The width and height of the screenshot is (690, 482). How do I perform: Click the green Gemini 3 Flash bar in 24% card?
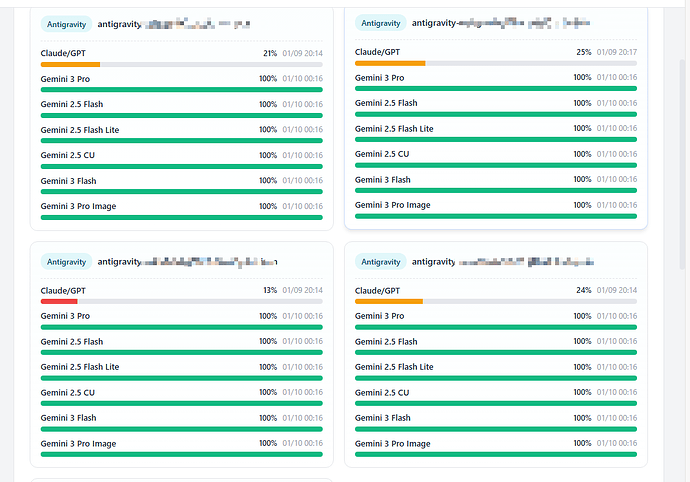click(496, 429)
